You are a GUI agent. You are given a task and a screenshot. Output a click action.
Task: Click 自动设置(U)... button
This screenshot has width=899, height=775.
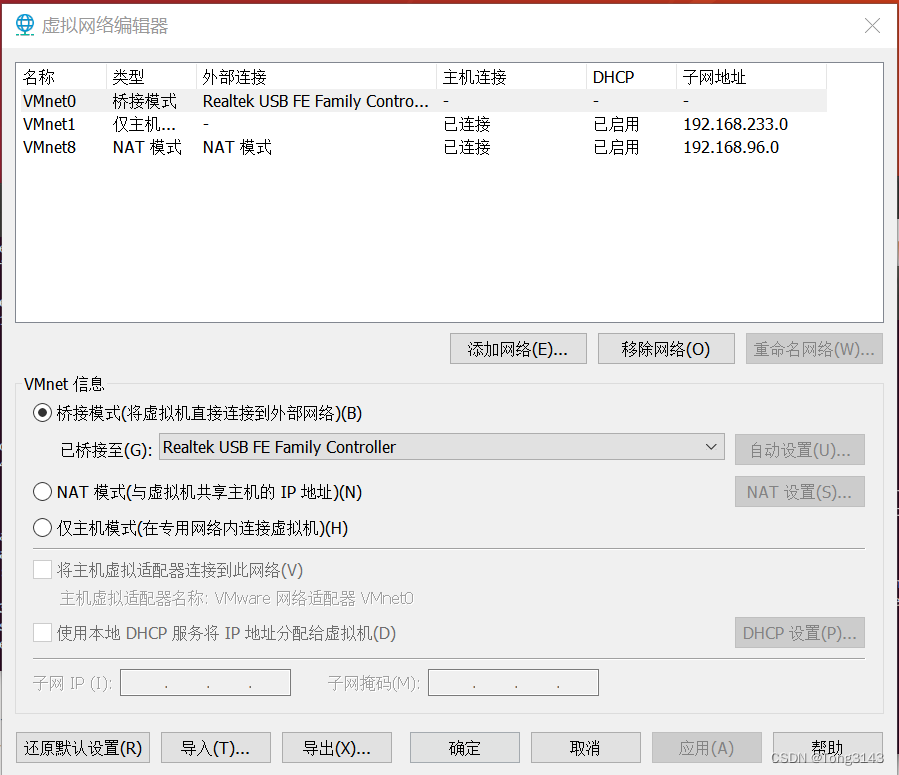[800, 450]
